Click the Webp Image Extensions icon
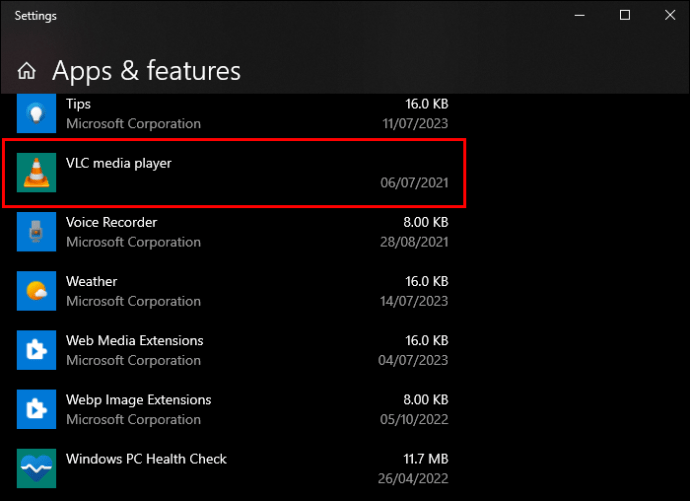The image size is (690, 501). 37,409
